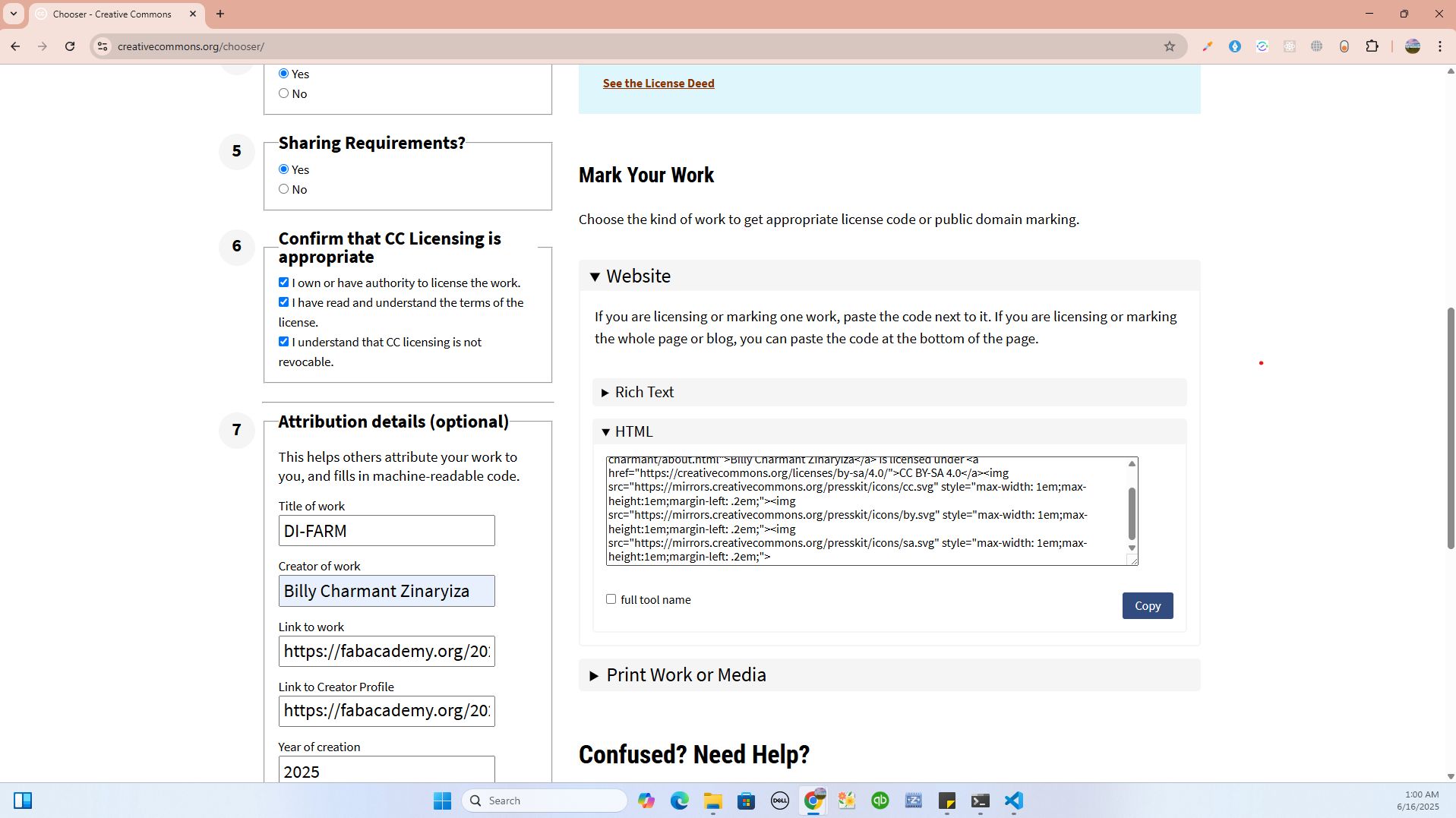Click the HTML code box scrollbar thumb

click(1132, 513)
